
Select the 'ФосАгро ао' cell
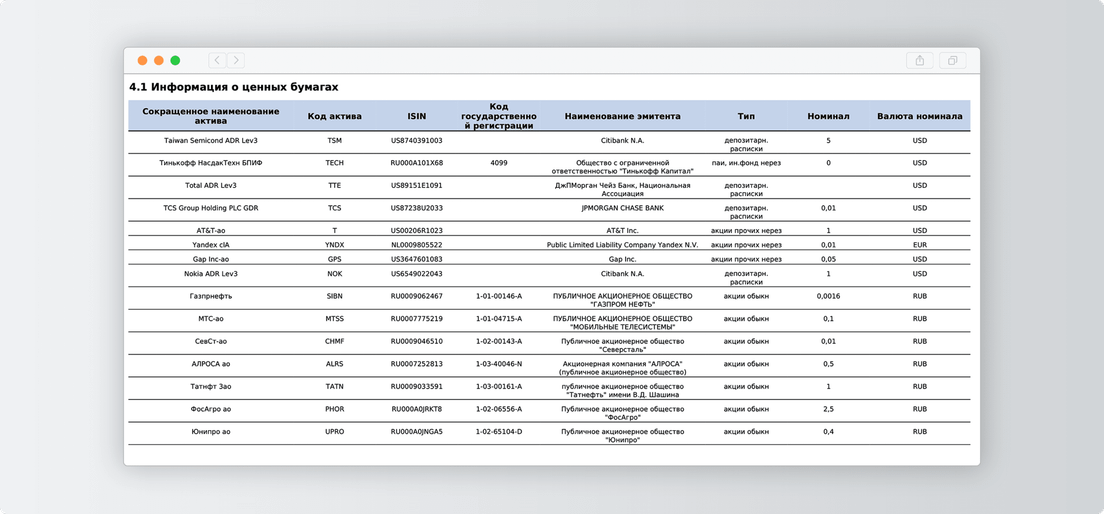(x=211, y=409)
